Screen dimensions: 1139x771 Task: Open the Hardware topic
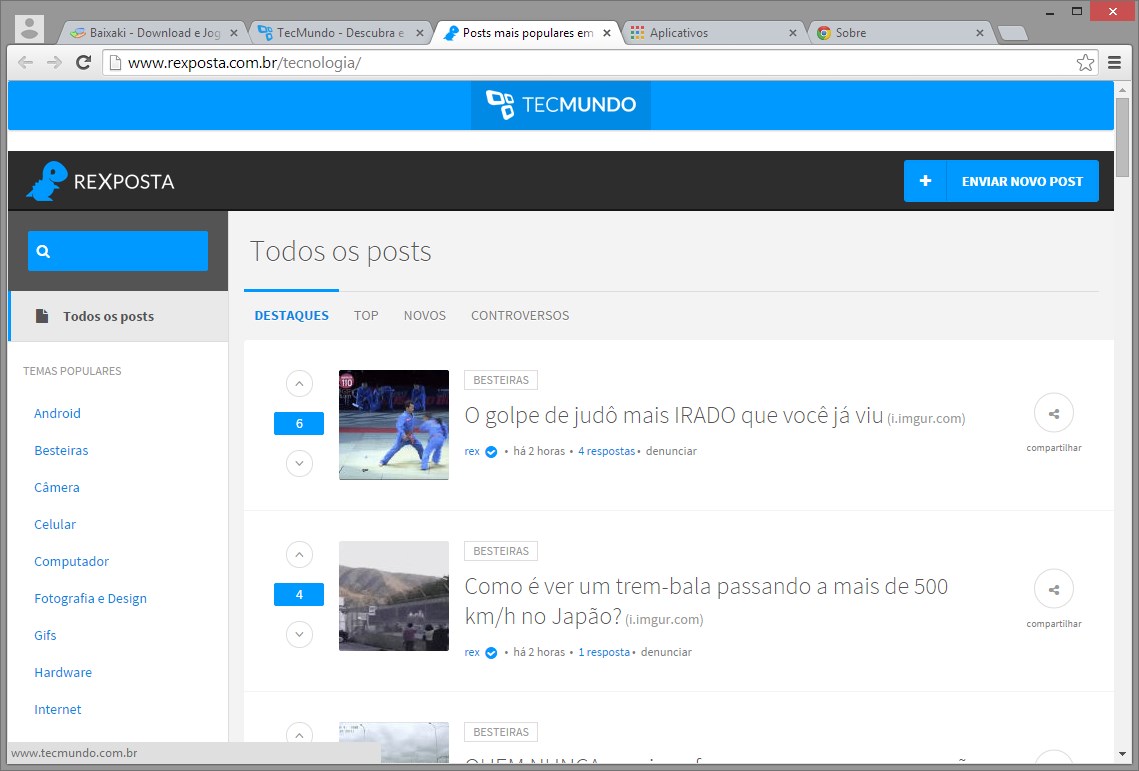click(63, 673)
